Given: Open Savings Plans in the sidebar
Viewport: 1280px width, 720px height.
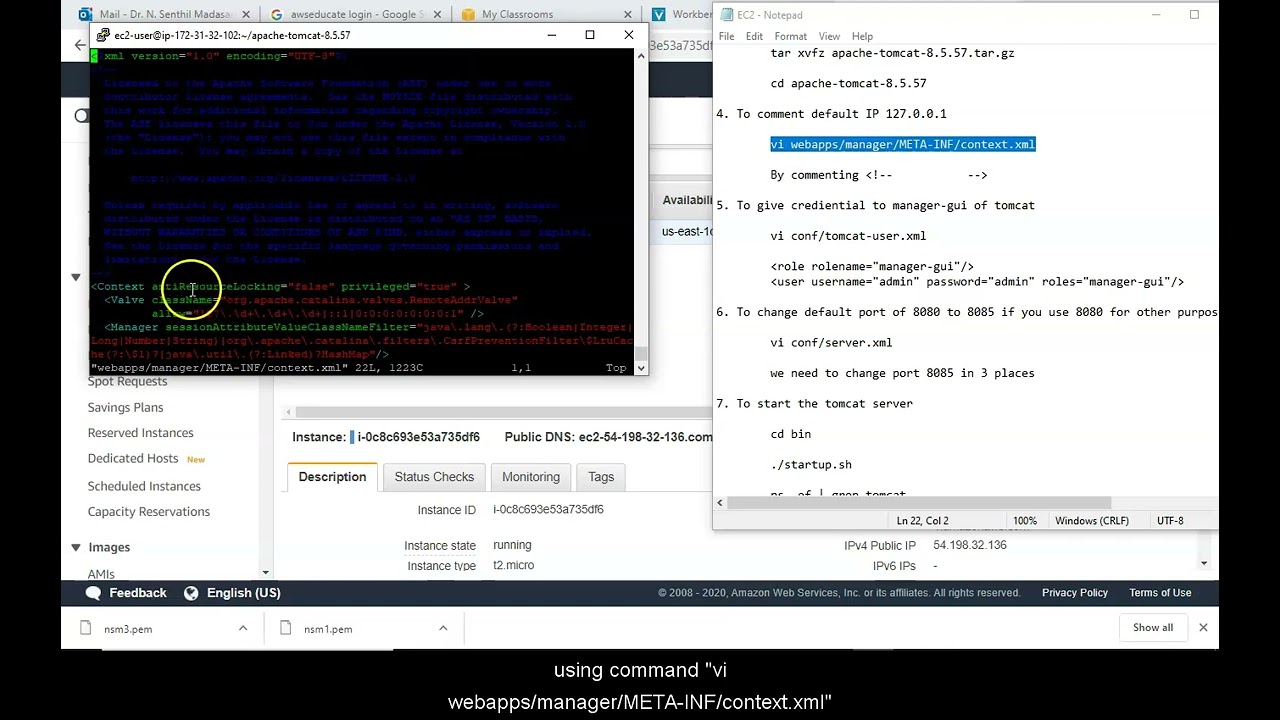Looking at the screenshot, I should pyautogui.click(x=125, y=407).
